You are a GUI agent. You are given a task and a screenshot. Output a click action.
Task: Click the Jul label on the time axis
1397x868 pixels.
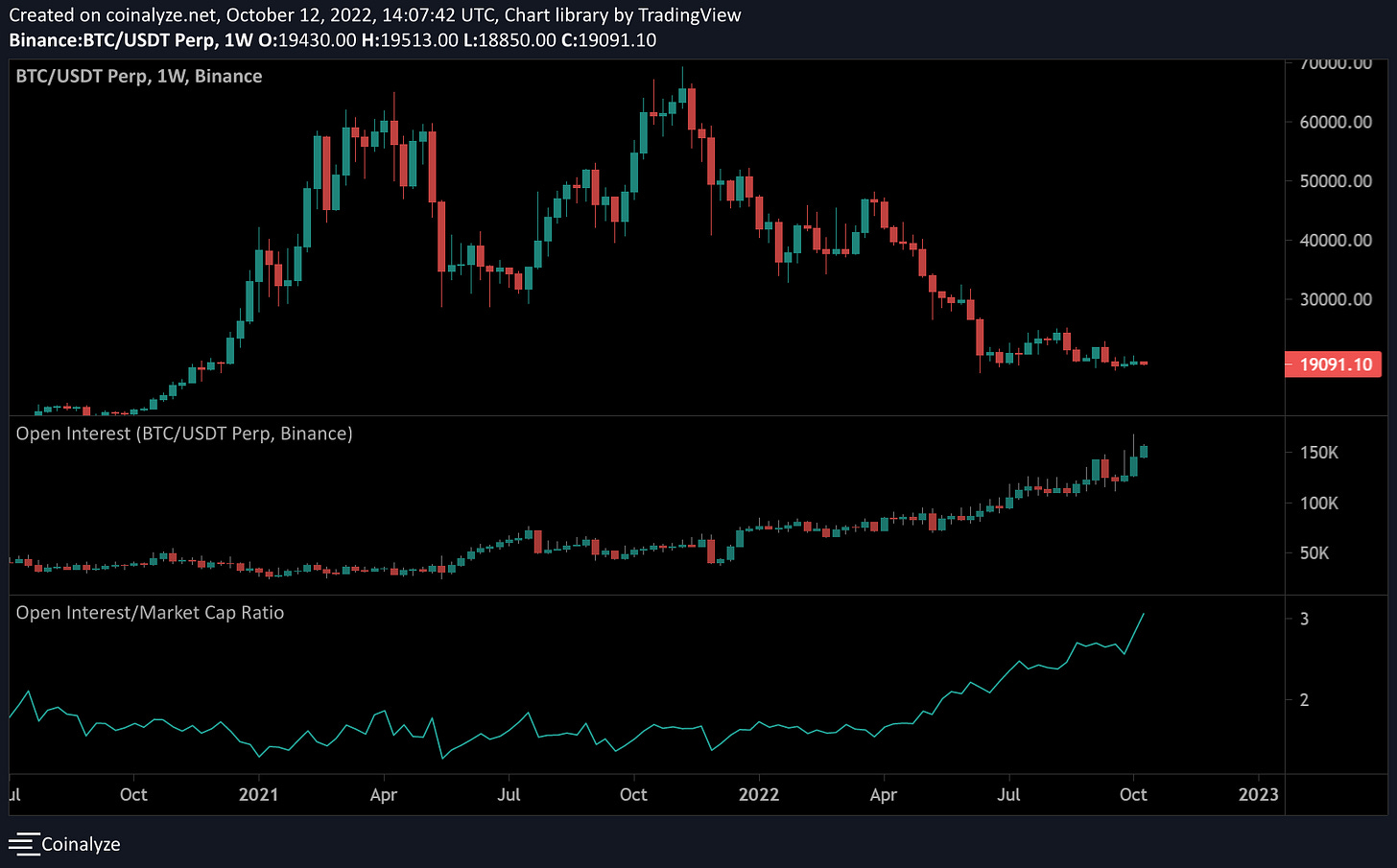[509, 794]
